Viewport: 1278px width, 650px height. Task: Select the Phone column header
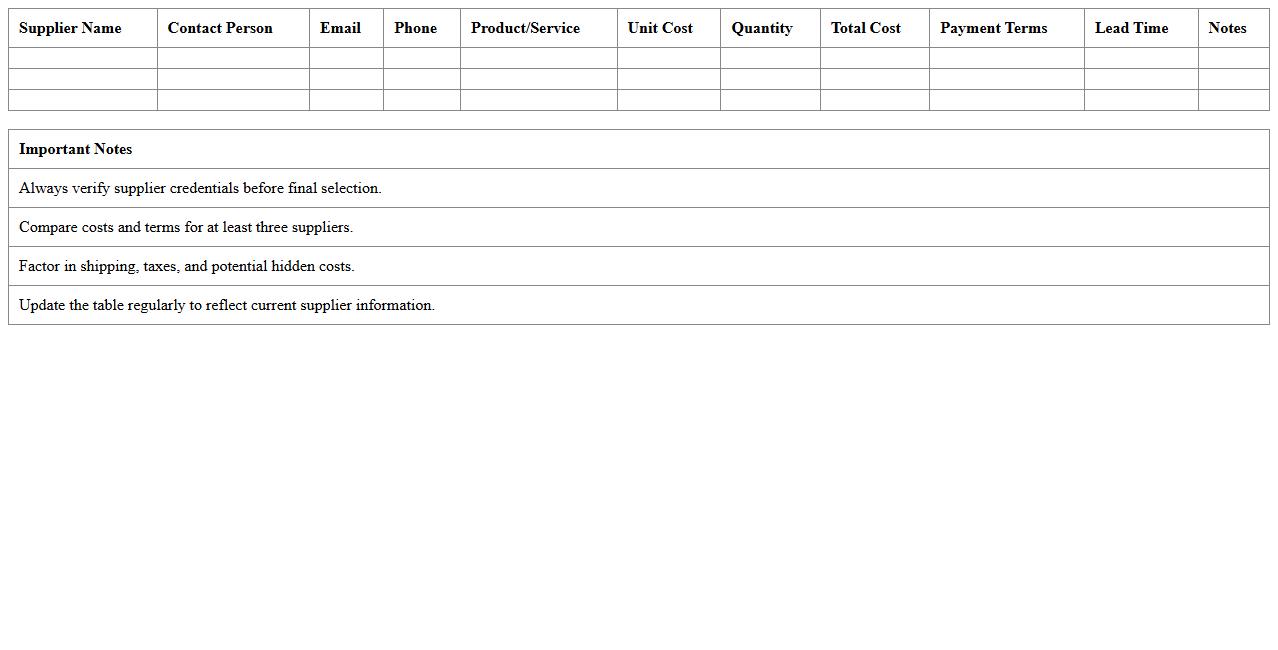(415, 28)
